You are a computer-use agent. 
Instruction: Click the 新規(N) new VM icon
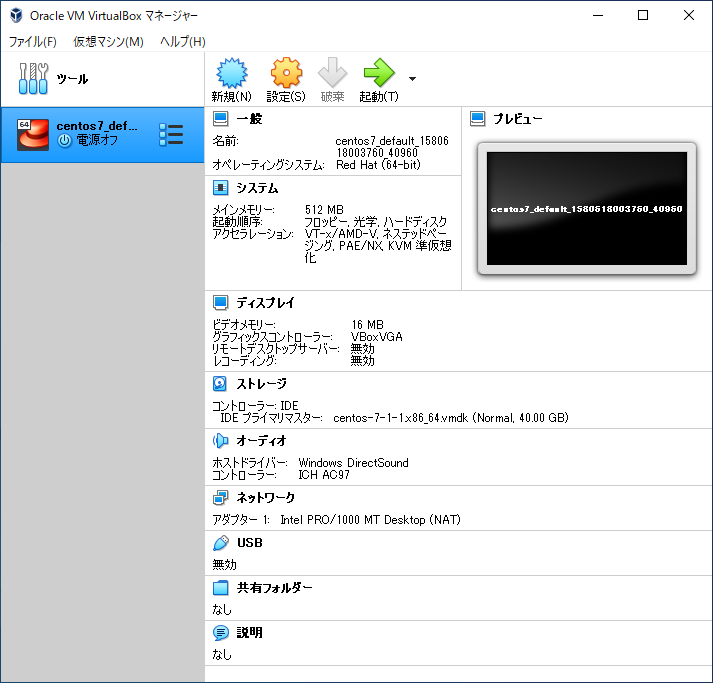tap(231, 72)
